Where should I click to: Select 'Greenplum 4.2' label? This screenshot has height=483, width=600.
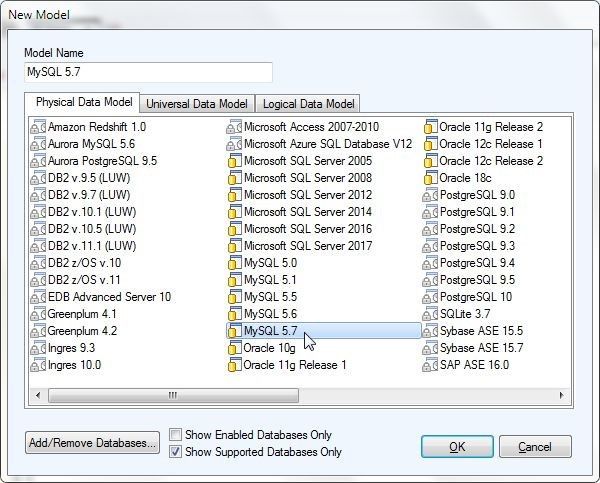82,331
